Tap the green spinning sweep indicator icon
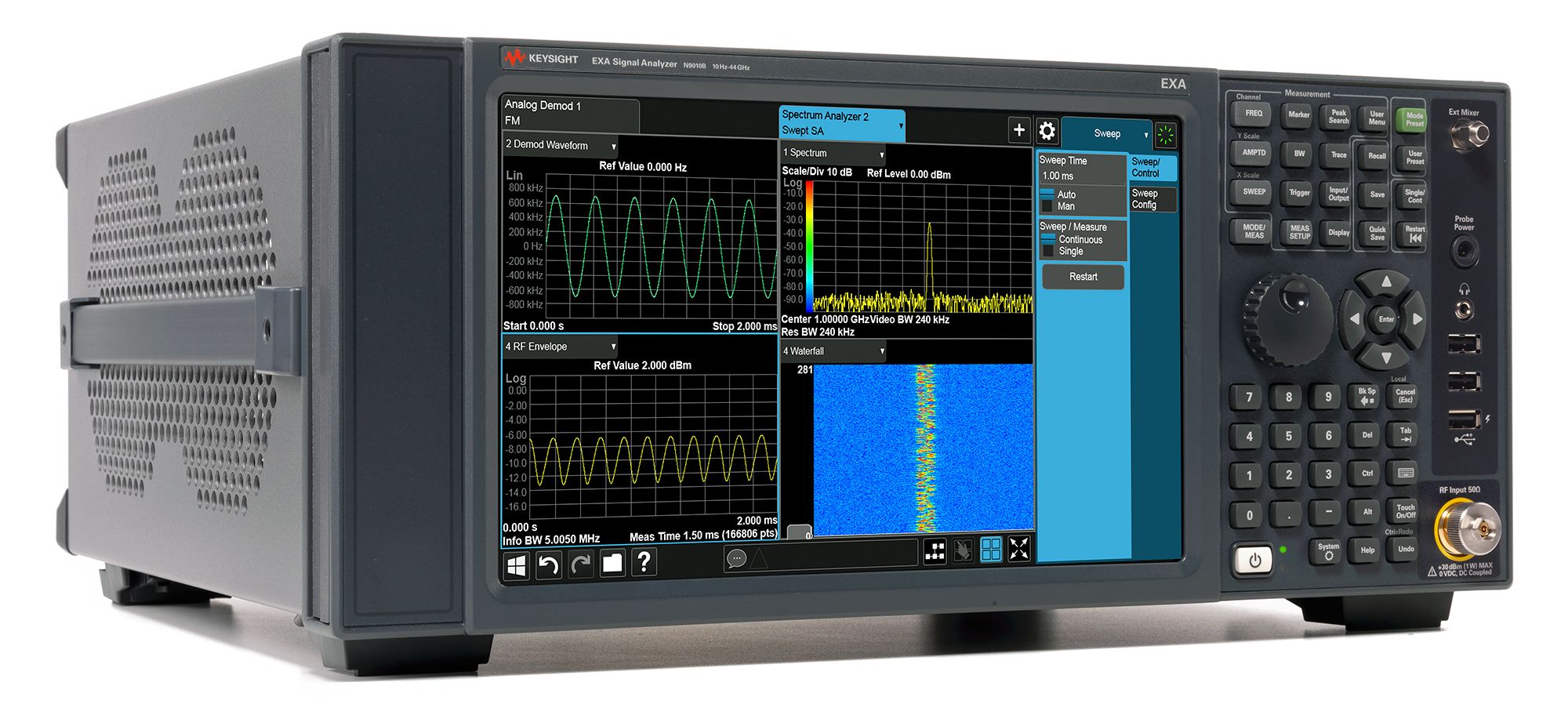The height and width of the screenshot is (715, 1568). [1166, 136]
